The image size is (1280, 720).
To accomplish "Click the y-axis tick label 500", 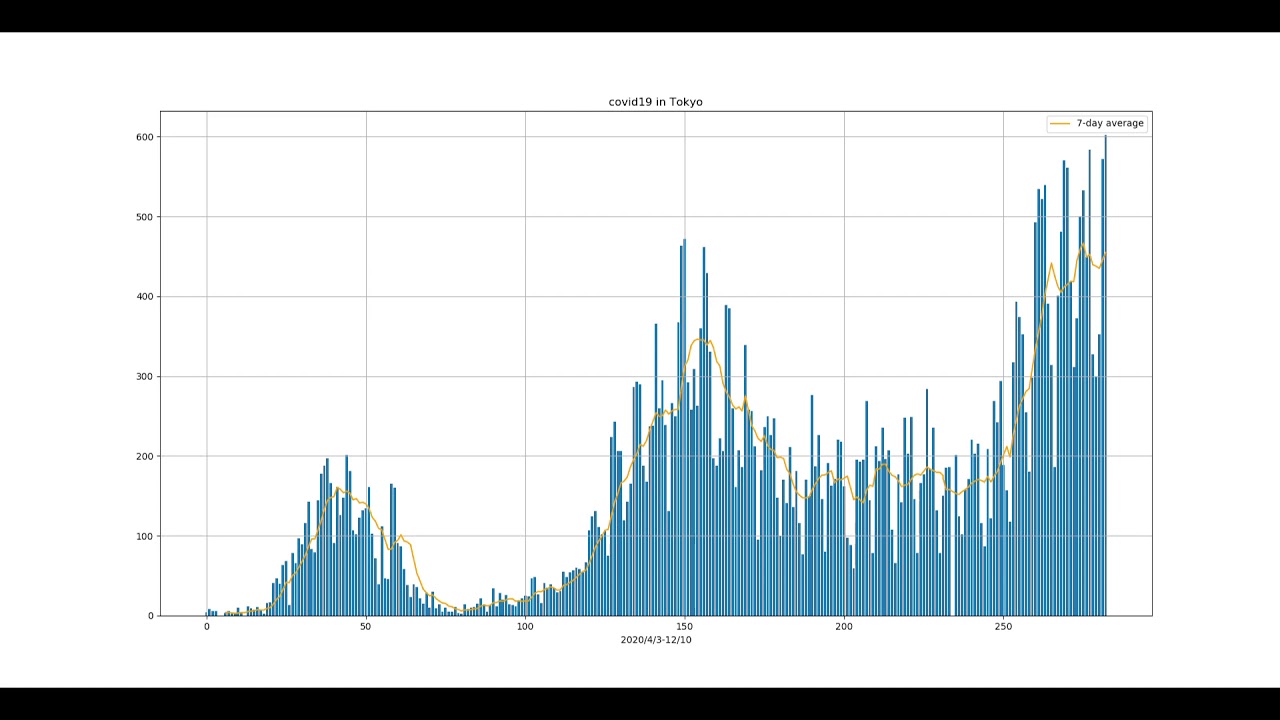I will (144, 217).
